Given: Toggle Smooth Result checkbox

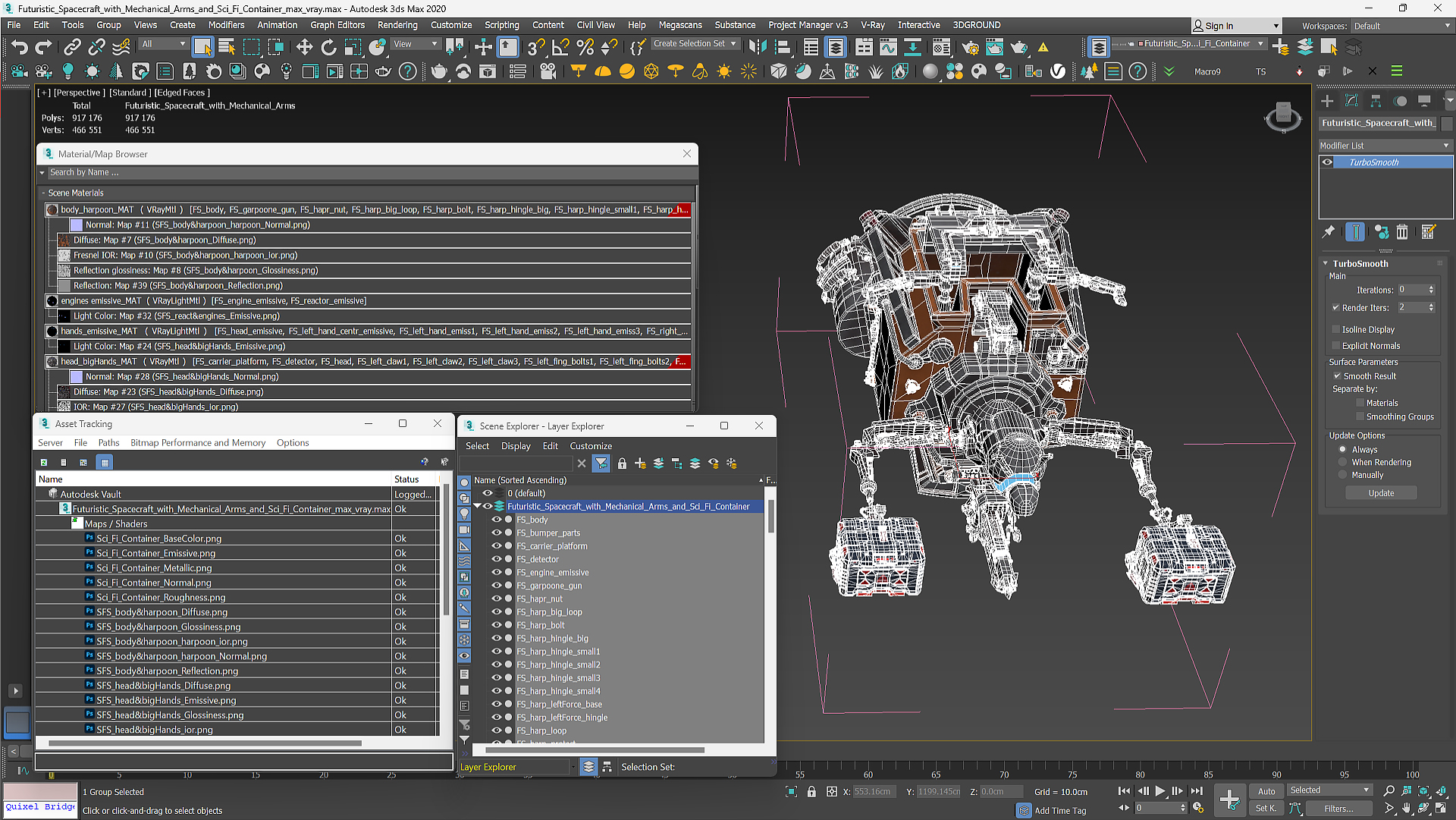Looking at the screenshot, I should (1338, 376).
